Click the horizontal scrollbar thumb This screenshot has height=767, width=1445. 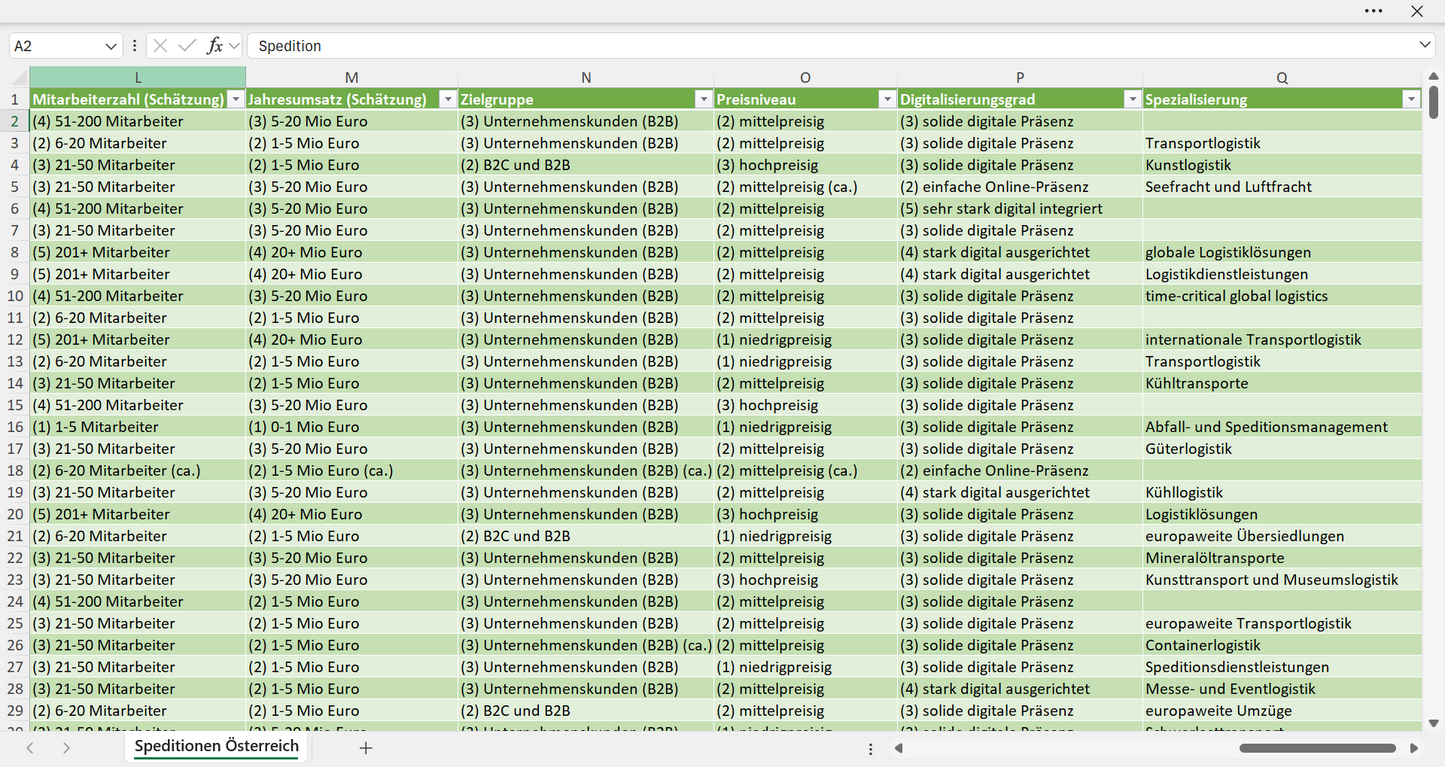[x=1317, y=748]
